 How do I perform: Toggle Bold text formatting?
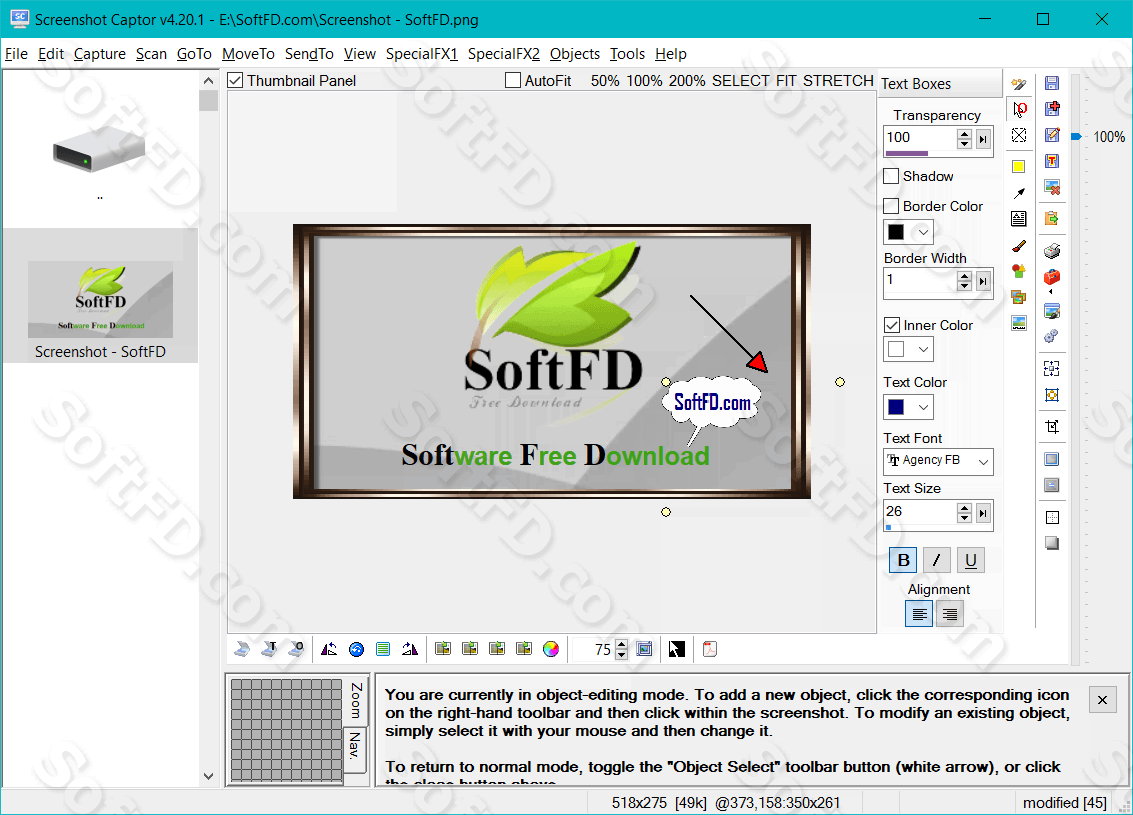tap(903, 560)
